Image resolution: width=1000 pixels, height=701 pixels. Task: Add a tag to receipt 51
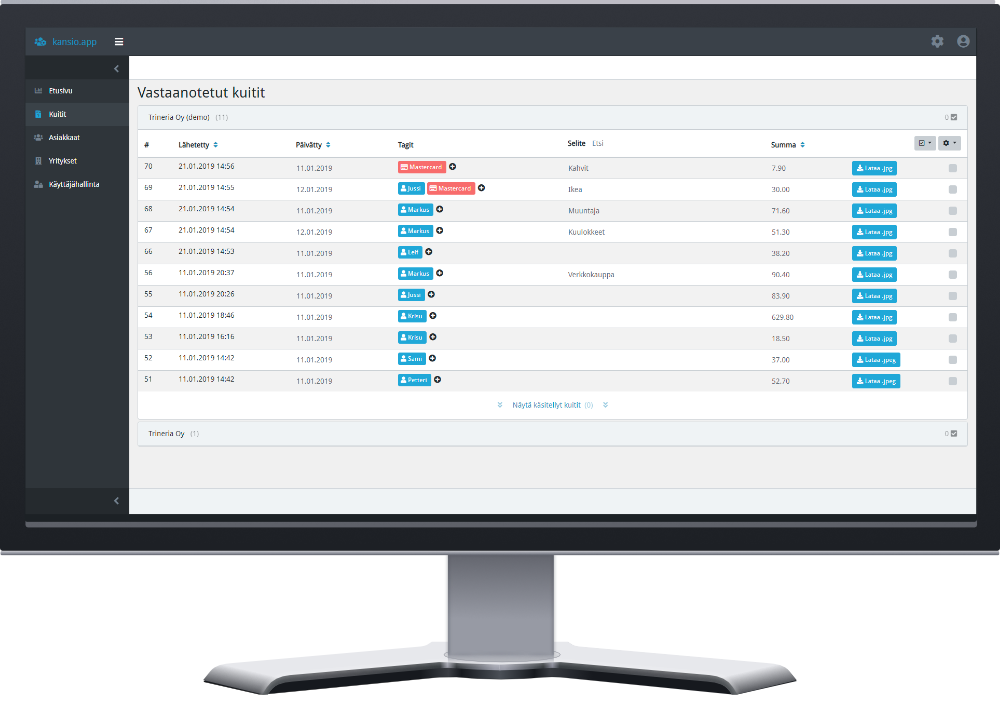(437, 380)
